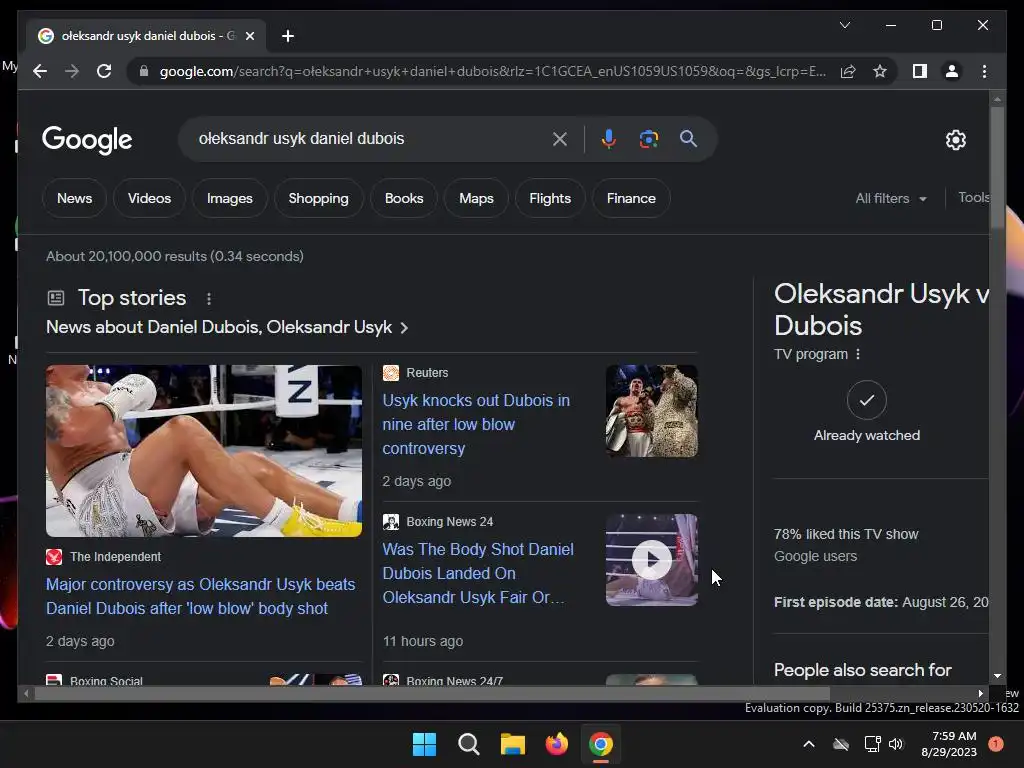Expand the All filters dropdown

(891, 199)
